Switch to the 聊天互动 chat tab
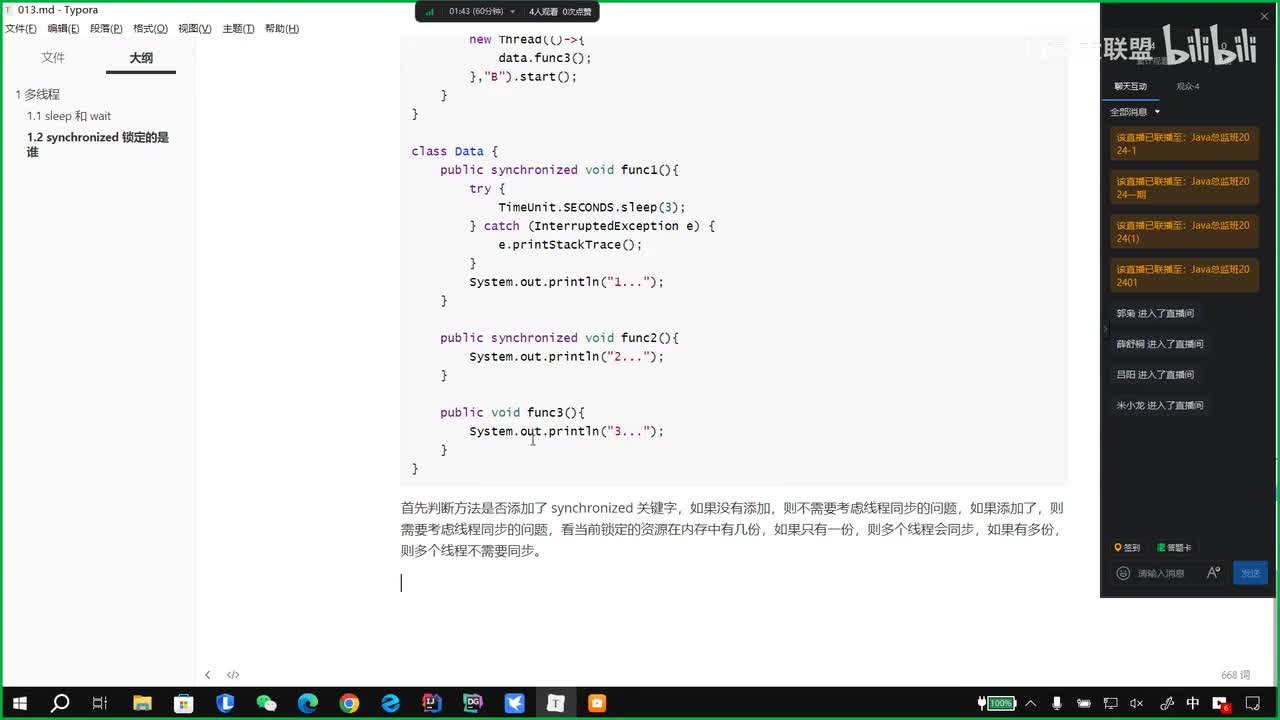1280x720 pixels. point(1131,87)
